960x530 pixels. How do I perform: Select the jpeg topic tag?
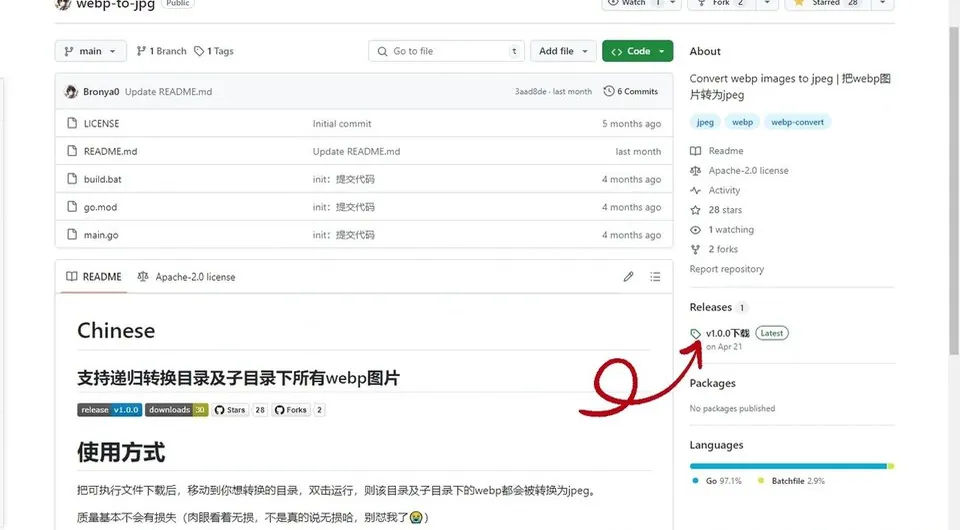click(705, 122)
